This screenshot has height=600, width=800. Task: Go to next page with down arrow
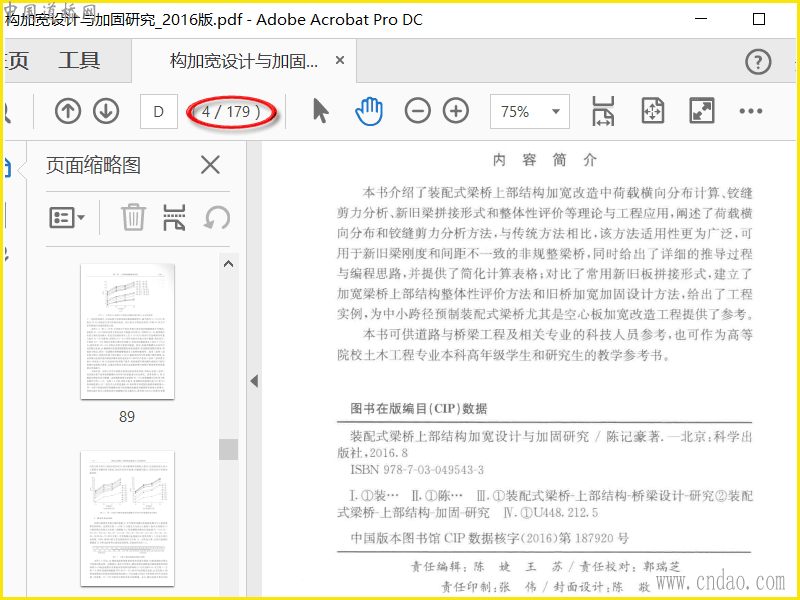tap(106, 111)
